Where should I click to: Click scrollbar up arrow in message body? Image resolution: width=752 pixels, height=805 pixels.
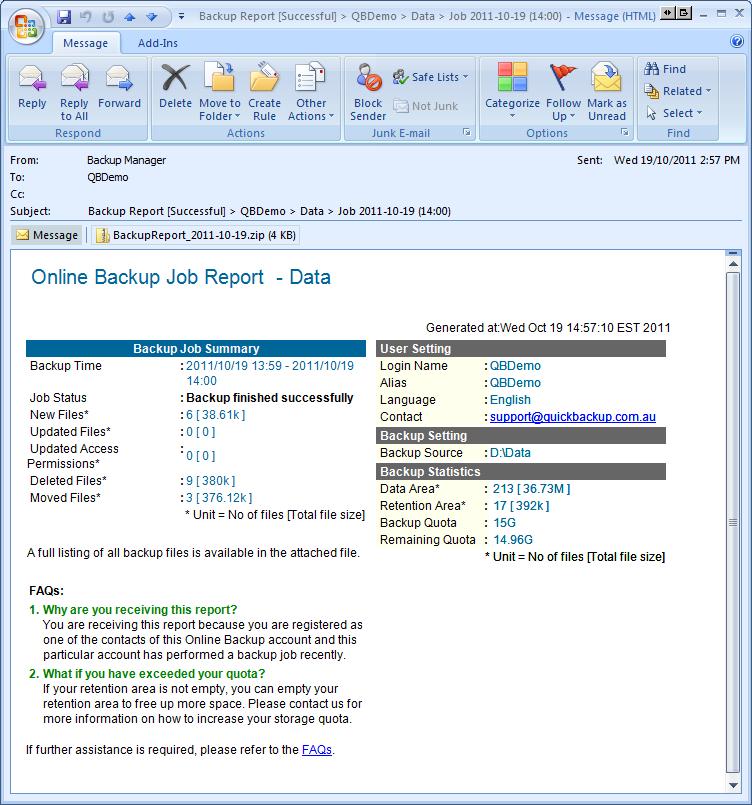tap(734, 264)
